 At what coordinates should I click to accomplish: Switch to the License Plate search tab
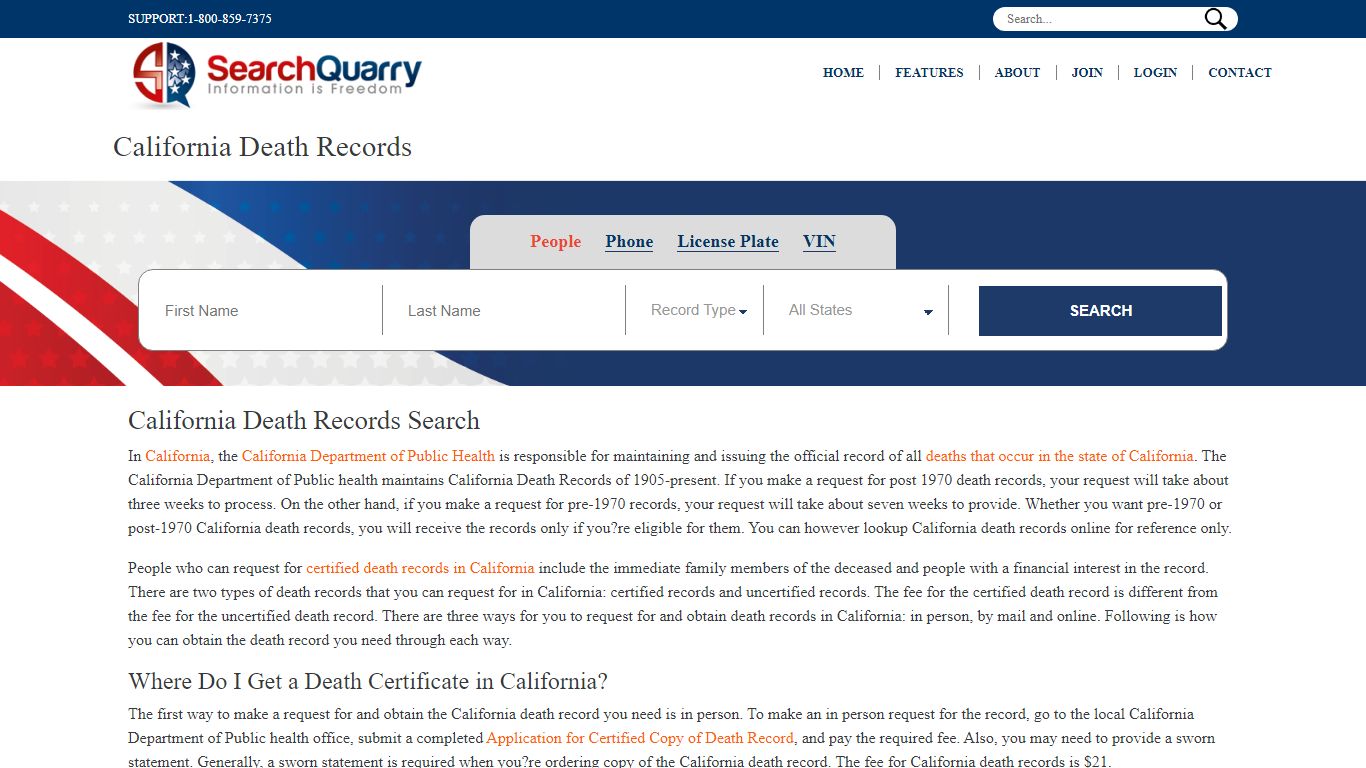coord(728,242)
